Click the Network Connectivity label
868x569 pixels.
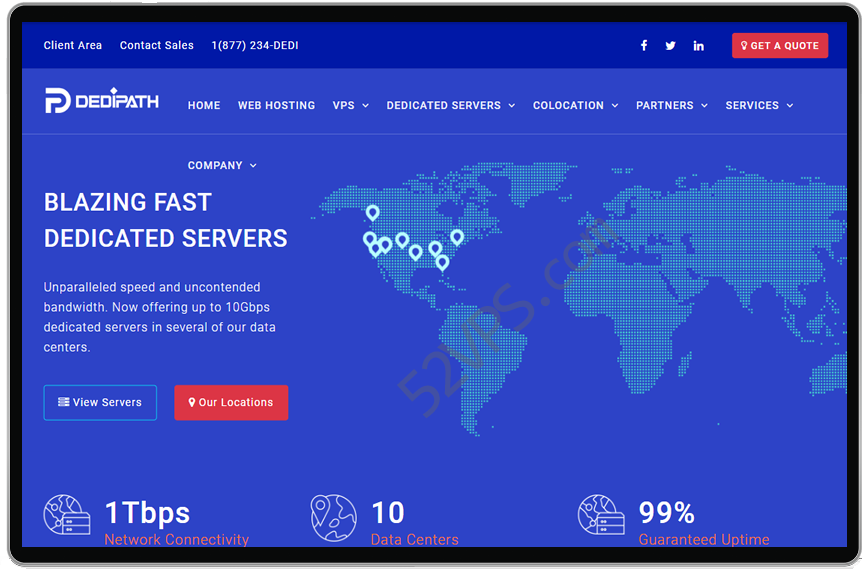tap(177, 539)
